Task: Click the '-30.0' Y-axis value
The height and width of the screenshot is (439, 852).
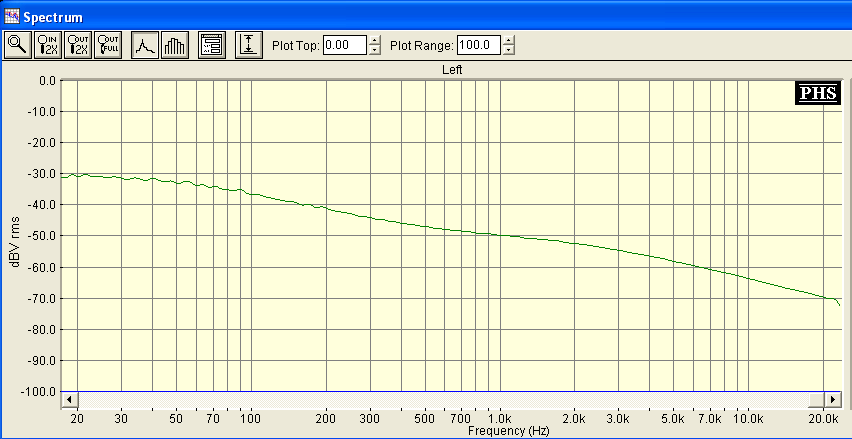Action: 43,174
